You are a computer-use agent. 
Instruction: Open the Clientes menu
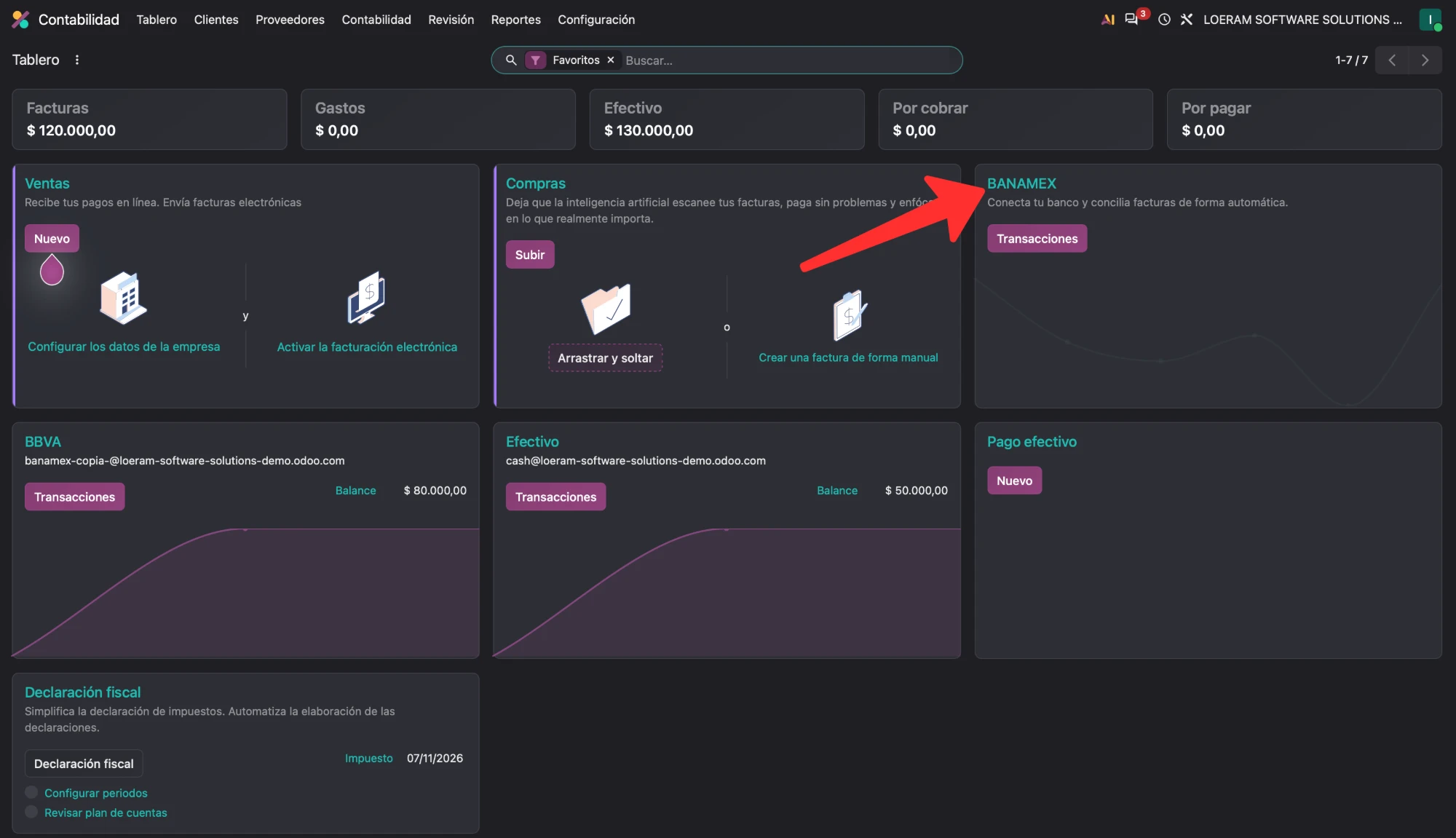click(x=216, y=20)
